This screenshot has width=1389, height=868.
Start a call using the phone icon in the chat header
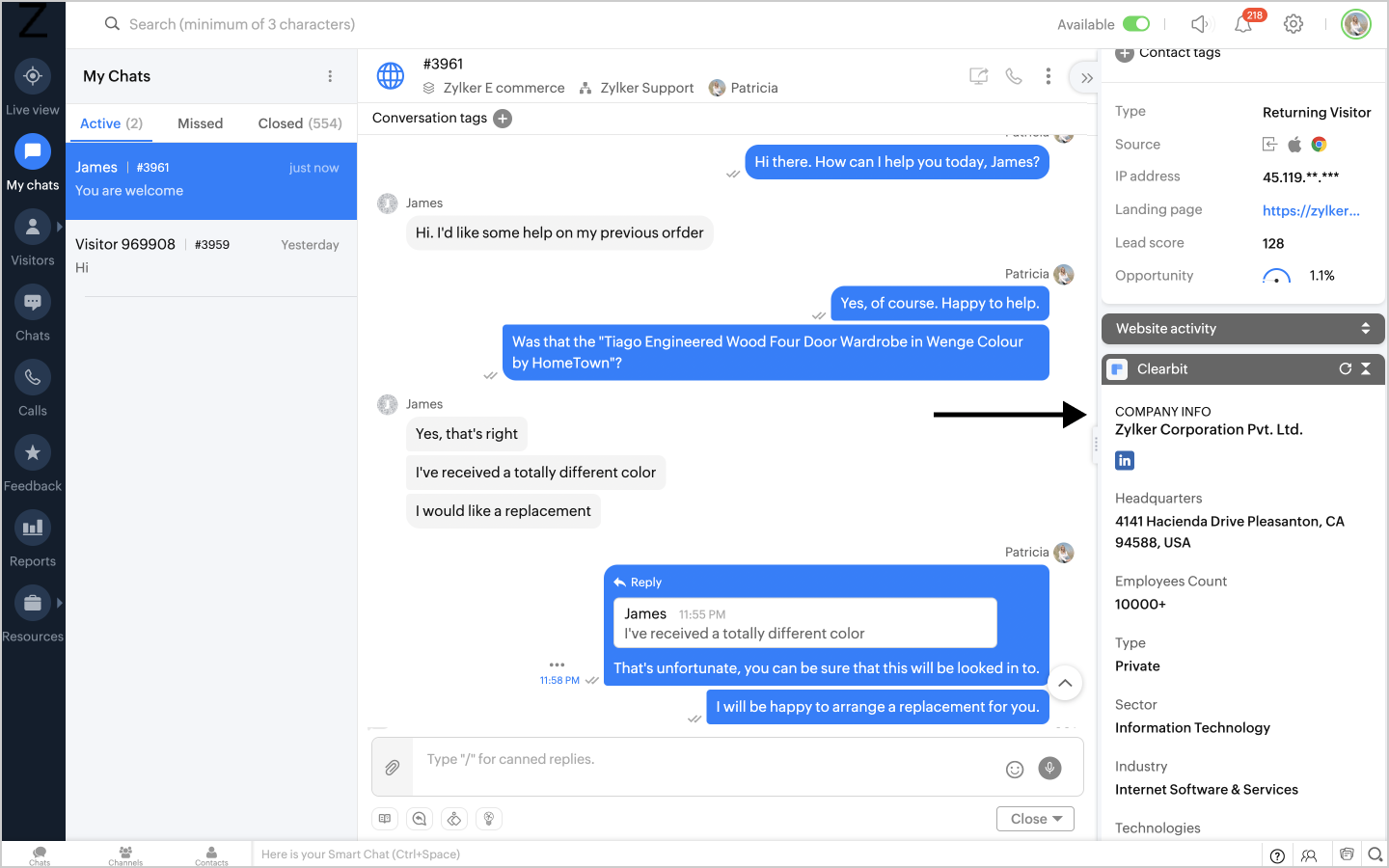[x=1014, y=76]
